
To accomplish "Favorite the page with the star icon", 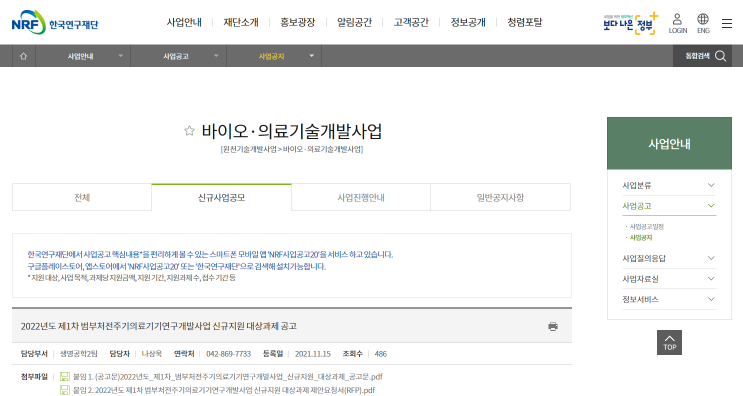I will (x=189, y=131).
